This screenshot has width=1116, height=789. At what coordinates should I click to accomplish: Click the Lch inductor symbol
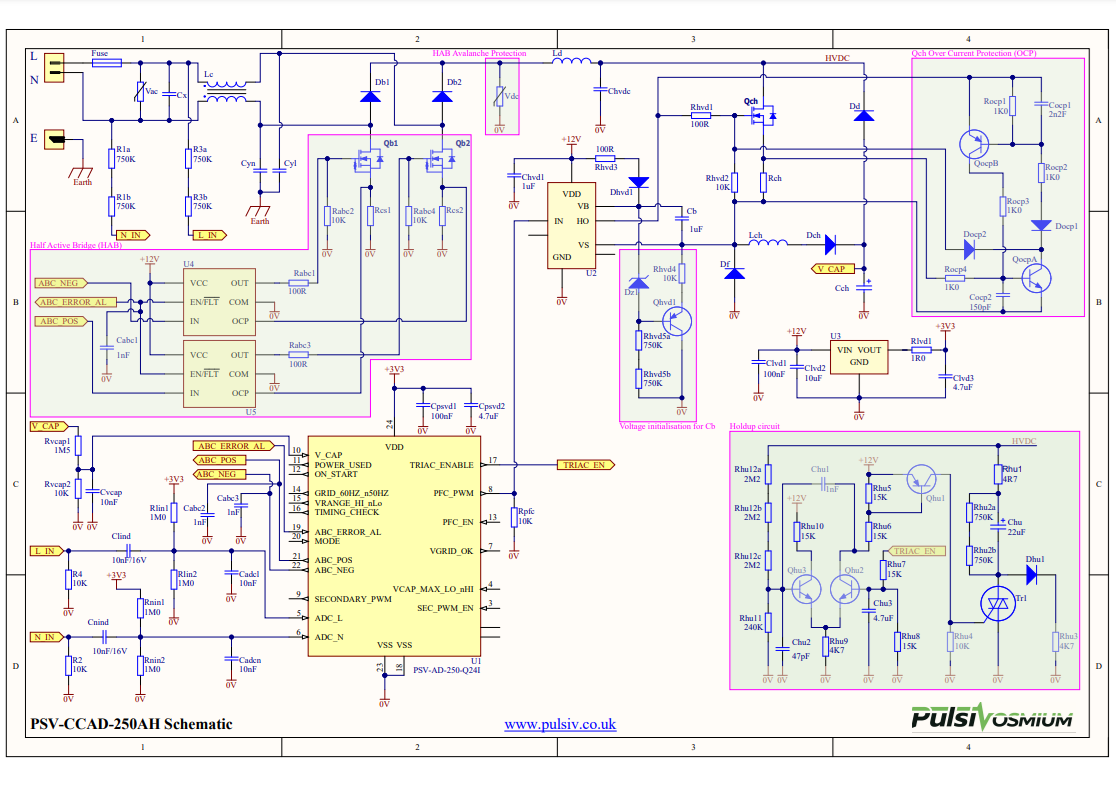pos(769,242)
